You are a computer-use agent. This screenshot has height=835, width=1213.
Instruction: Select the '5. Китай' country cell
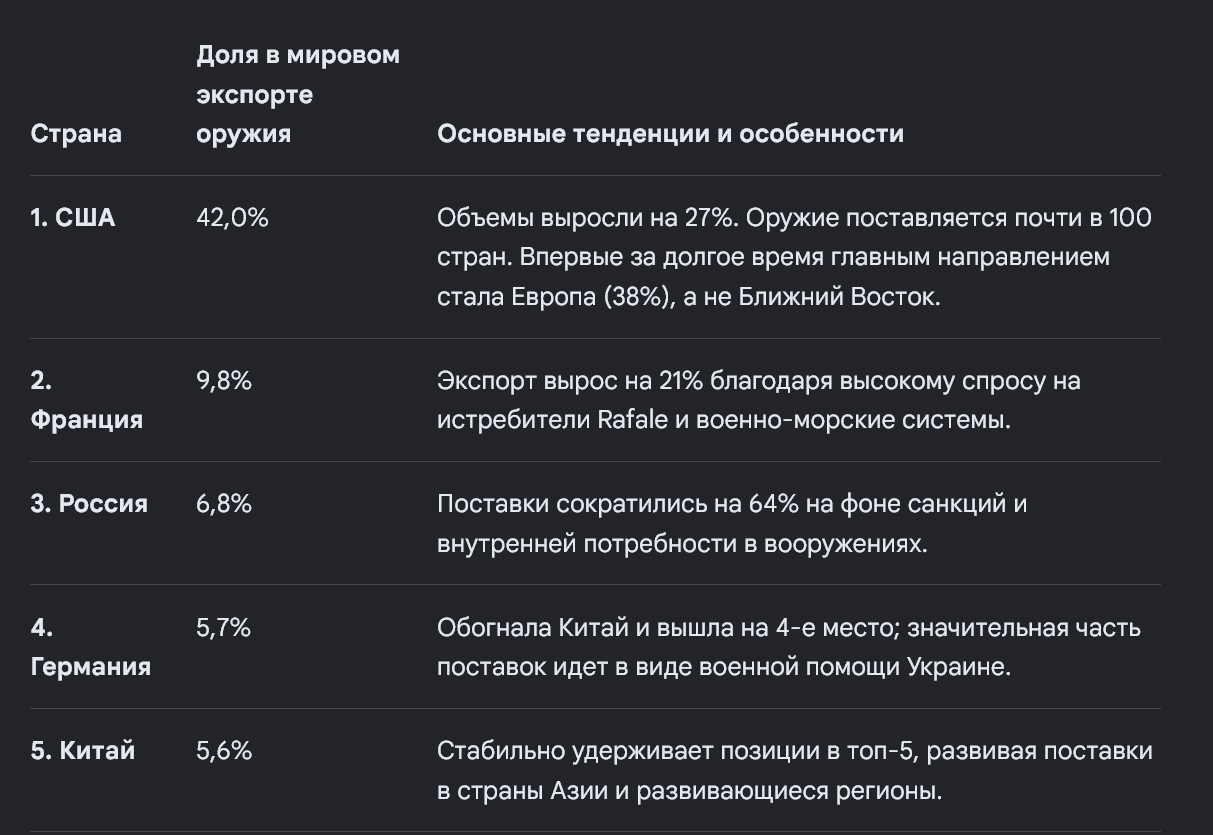tap(83, 751)
